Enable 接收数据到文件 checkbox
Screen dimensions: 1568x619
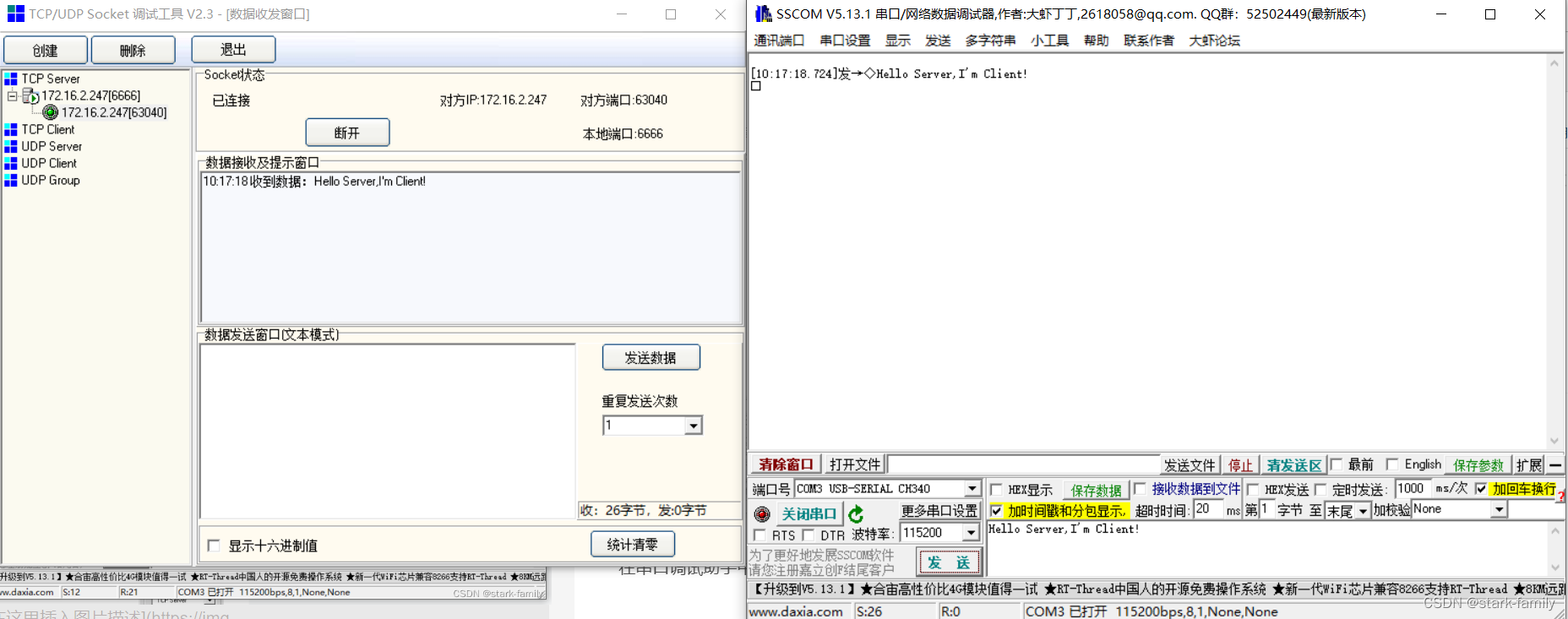click(x=1140, y=488)
